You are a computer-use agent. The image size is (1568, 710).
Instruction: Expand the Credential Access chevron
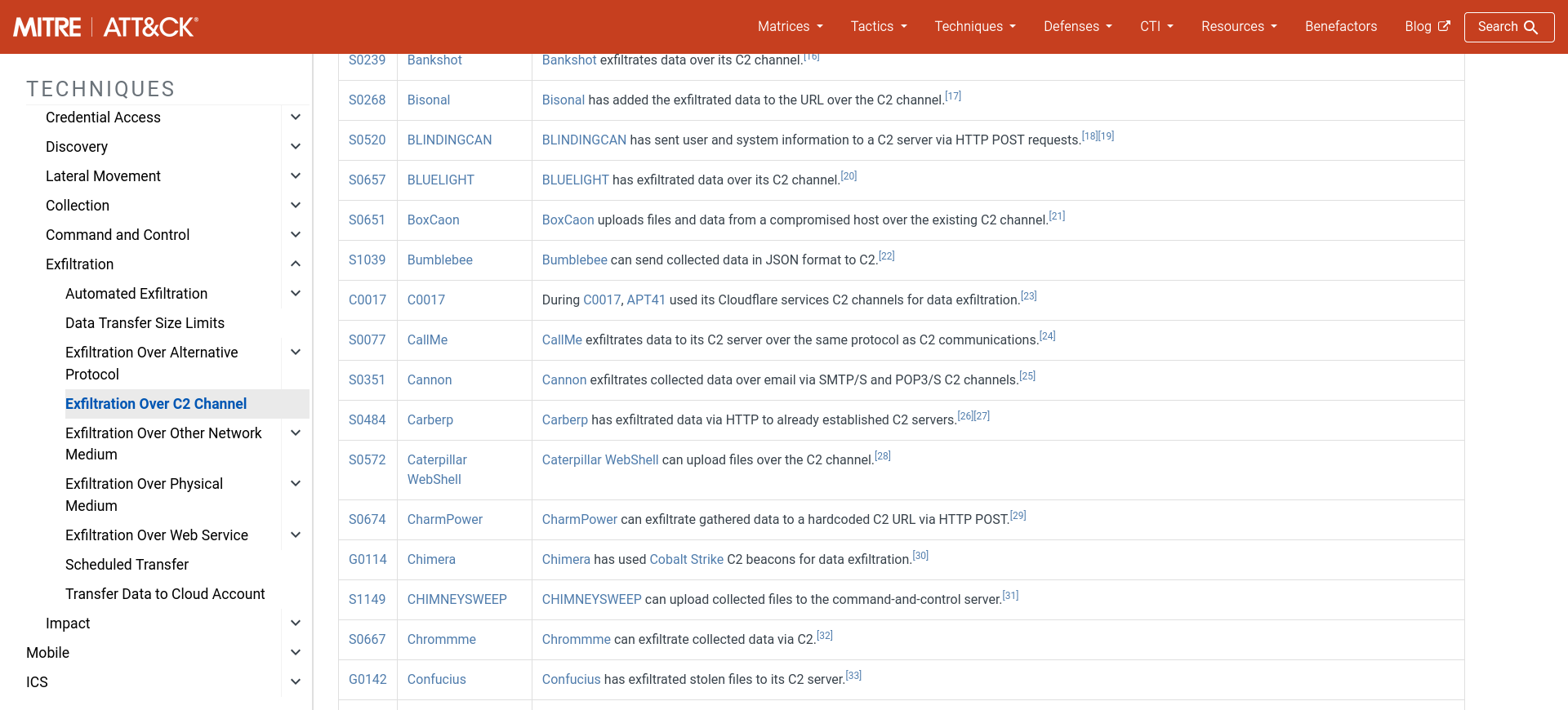(296, 118)
